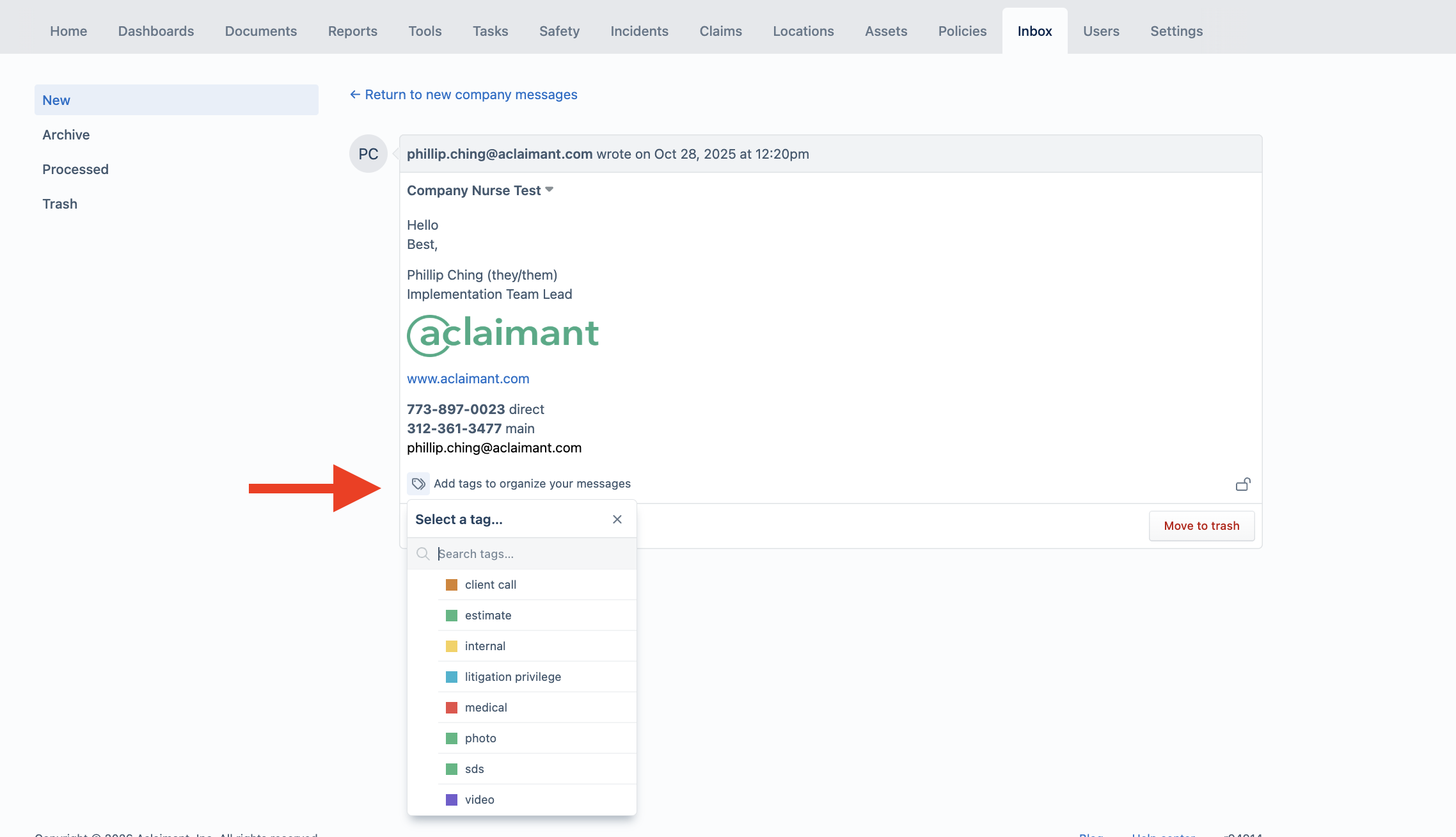Focus the Search tags input field
Screen dimensions: 1456x837
(x=522, y=554)
